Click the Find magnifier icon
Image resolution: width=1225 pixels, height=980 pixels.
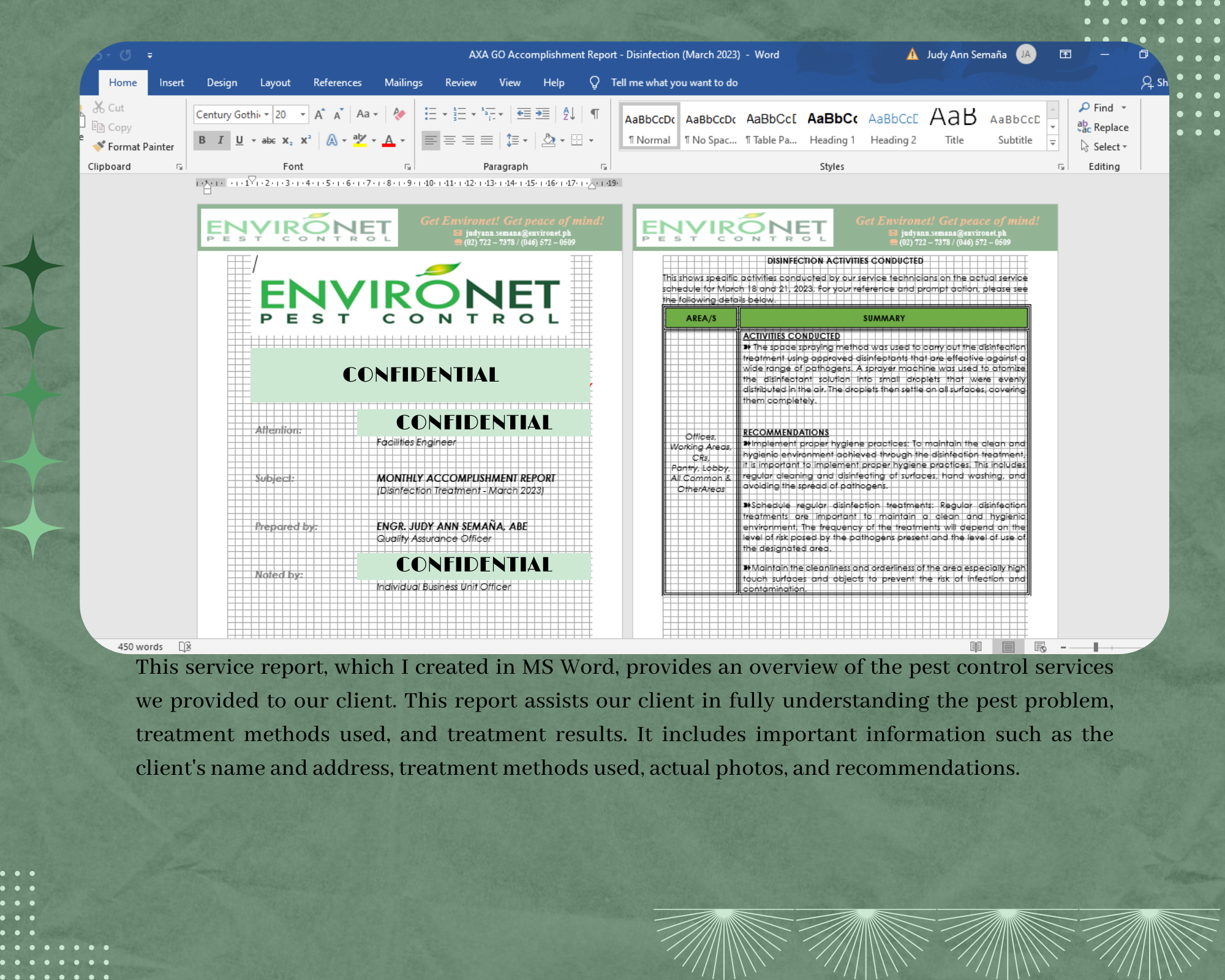click(1084, 107)
